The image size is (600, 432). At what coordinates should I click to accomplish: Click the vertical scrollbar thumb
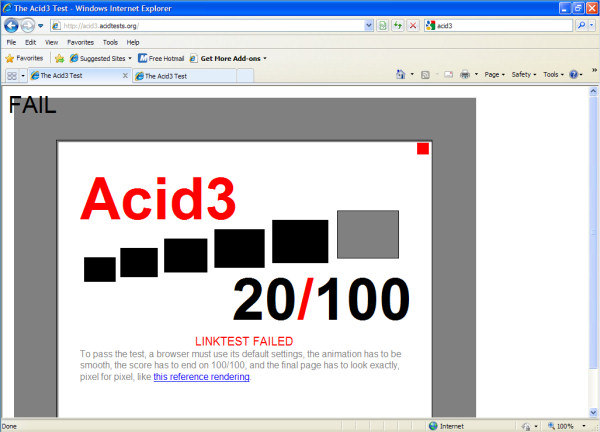tap(593, 232)
